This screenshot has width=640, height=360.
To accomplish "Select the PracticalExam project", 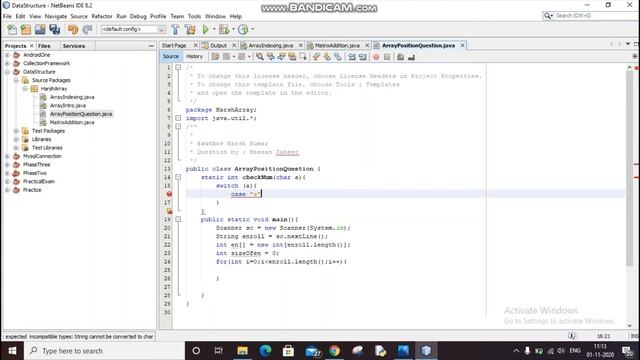I will (x=39, y=182).
